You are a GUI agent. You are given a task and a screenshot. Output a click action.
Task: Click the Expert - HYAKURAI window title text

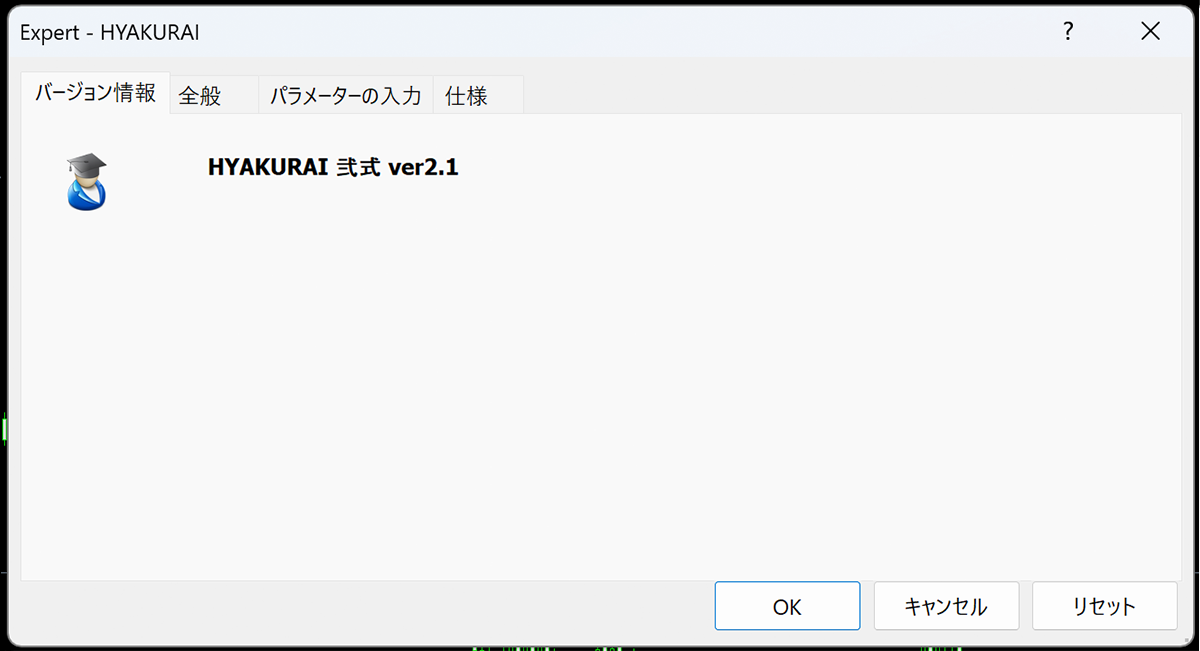tap(110, 32)
